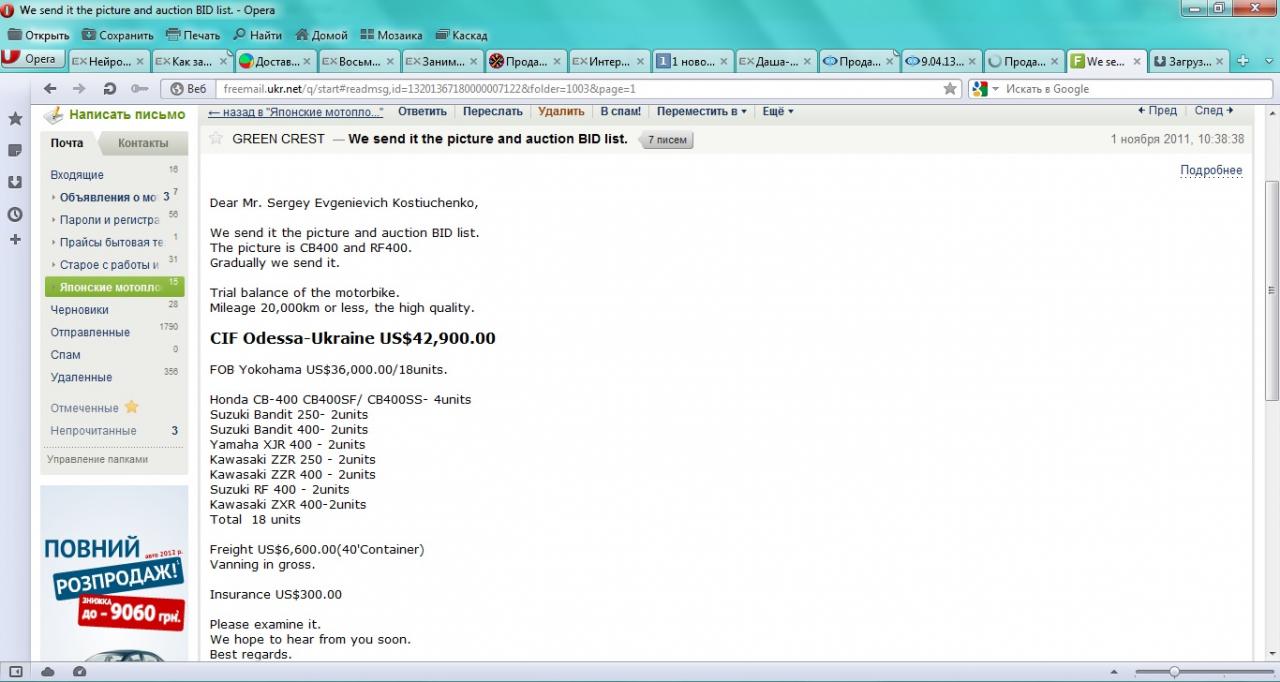1280x682 pixels.
Task: Mark message with В спам!
Action: [x=621, y=112]
